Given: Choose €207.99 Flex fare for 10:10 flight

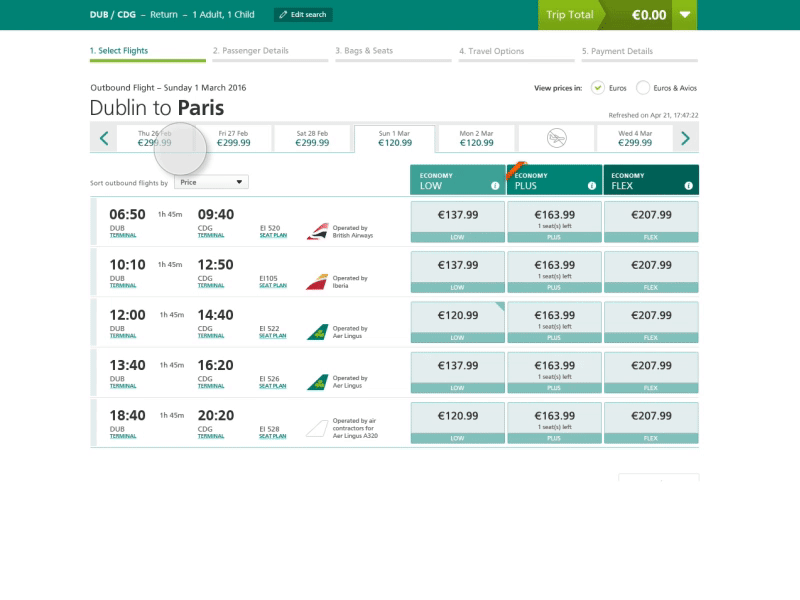Looking at the screenshot, I should (651, 272).
